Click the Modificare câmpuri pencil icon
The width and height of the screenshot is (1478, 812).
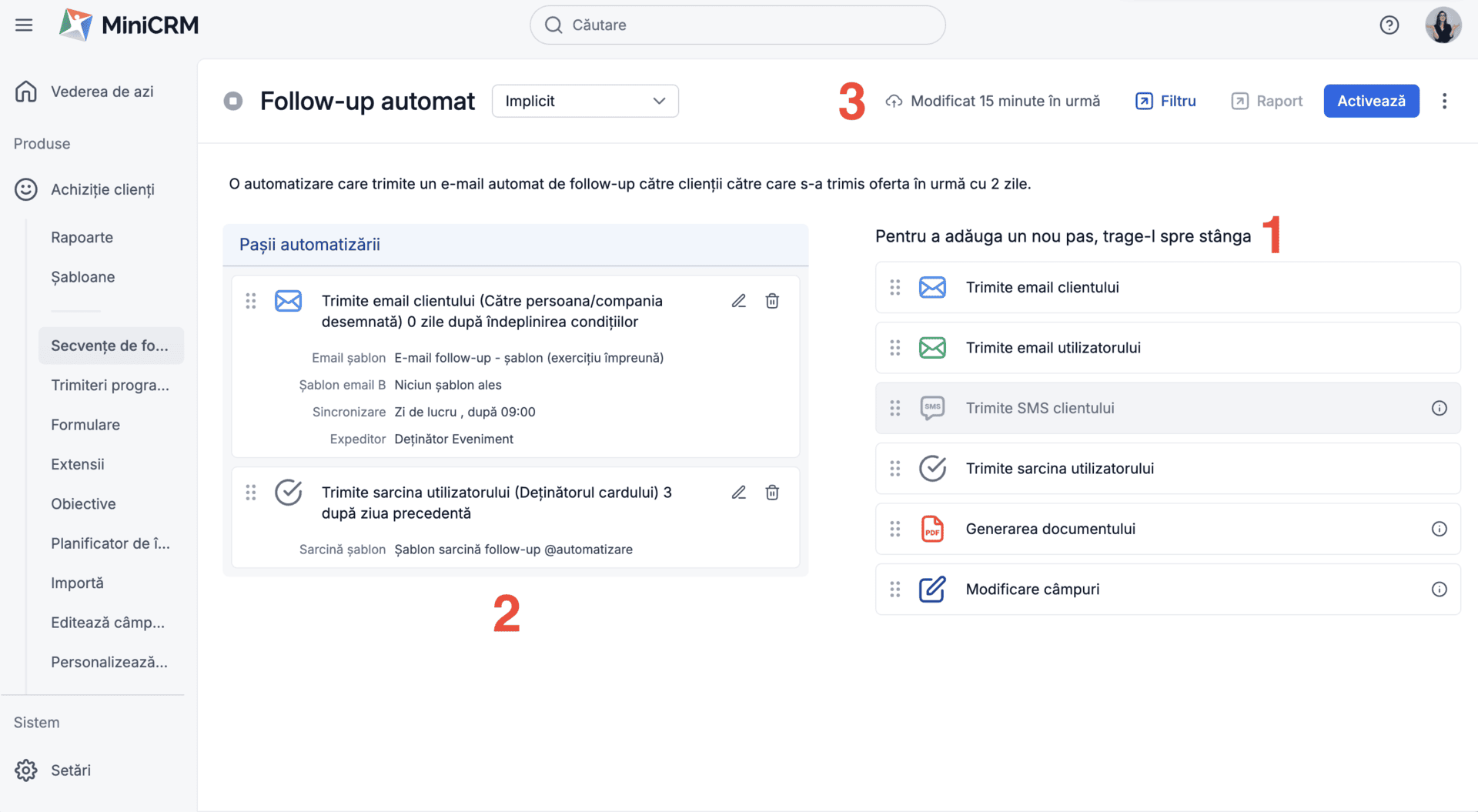click(932, 590)
